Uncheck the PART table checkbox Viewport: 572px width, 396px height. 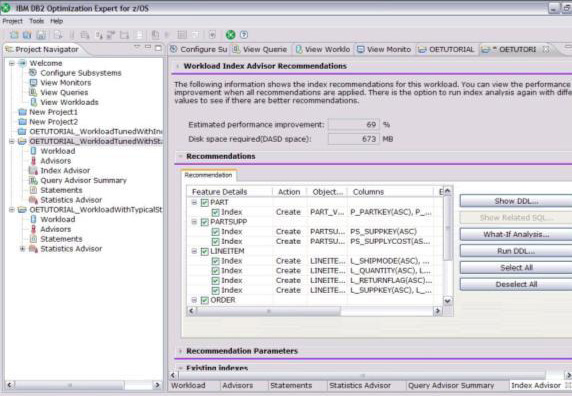pos(205,202)
